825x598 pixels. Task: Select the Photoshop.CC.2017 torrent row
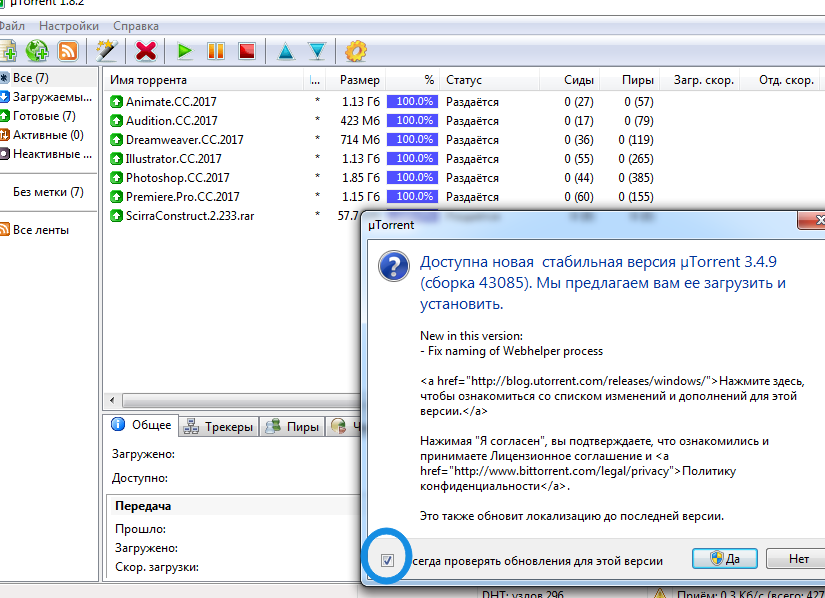[463, 178]
